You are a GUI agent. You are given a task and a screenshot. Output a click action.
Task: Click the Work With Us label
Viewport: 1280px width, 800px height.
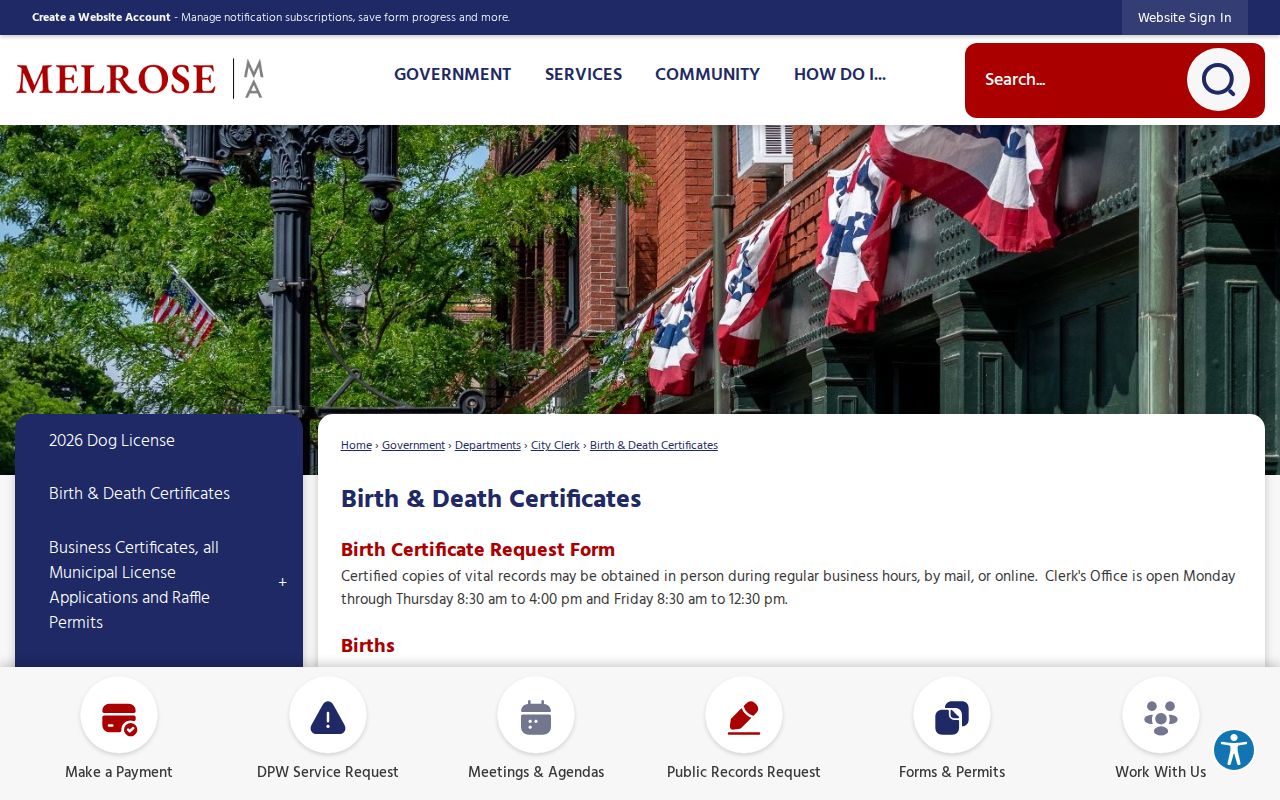click(1161, 772)
